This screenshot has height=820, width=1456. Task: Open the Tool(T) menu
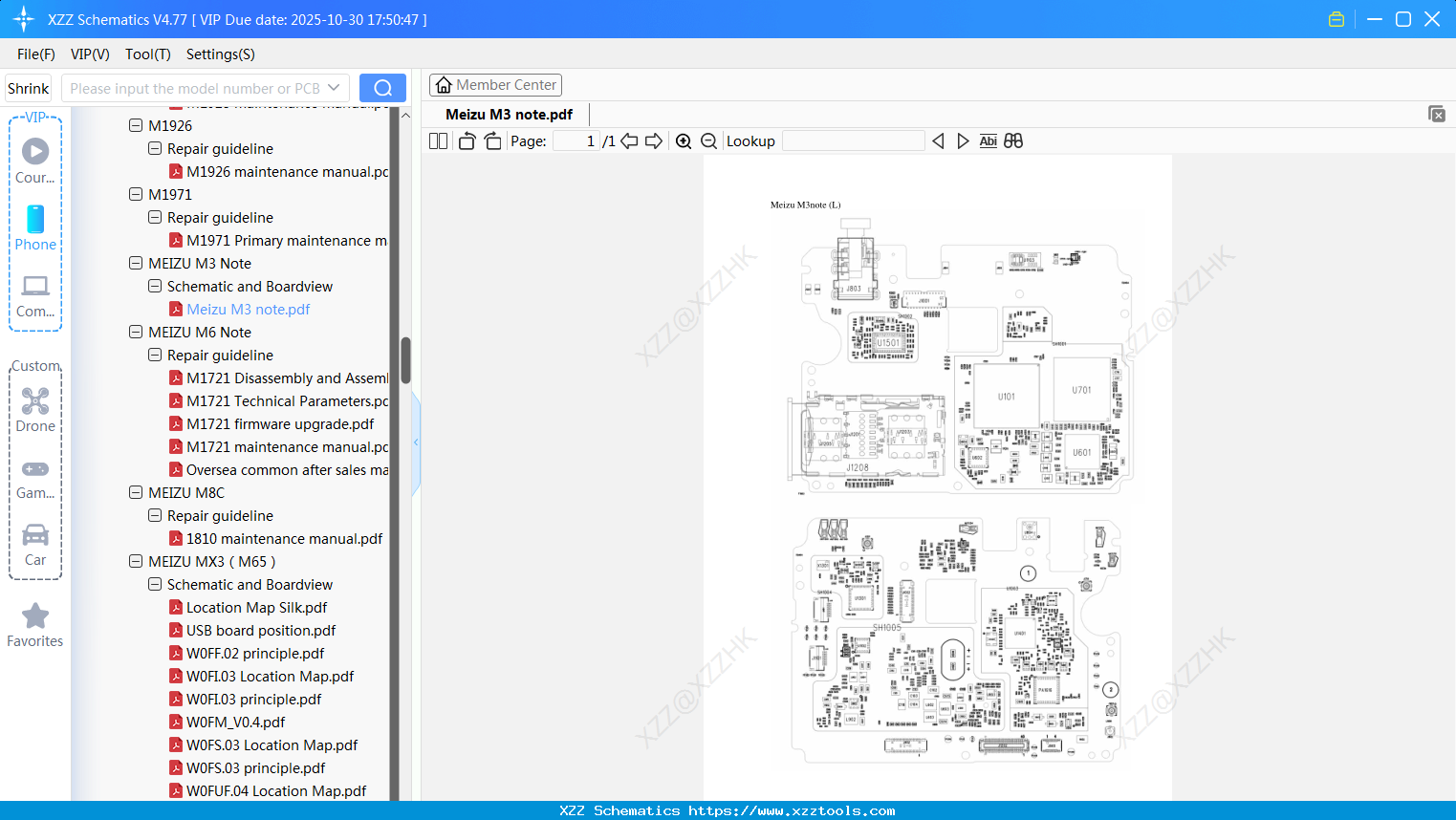(x=148, y=54)
